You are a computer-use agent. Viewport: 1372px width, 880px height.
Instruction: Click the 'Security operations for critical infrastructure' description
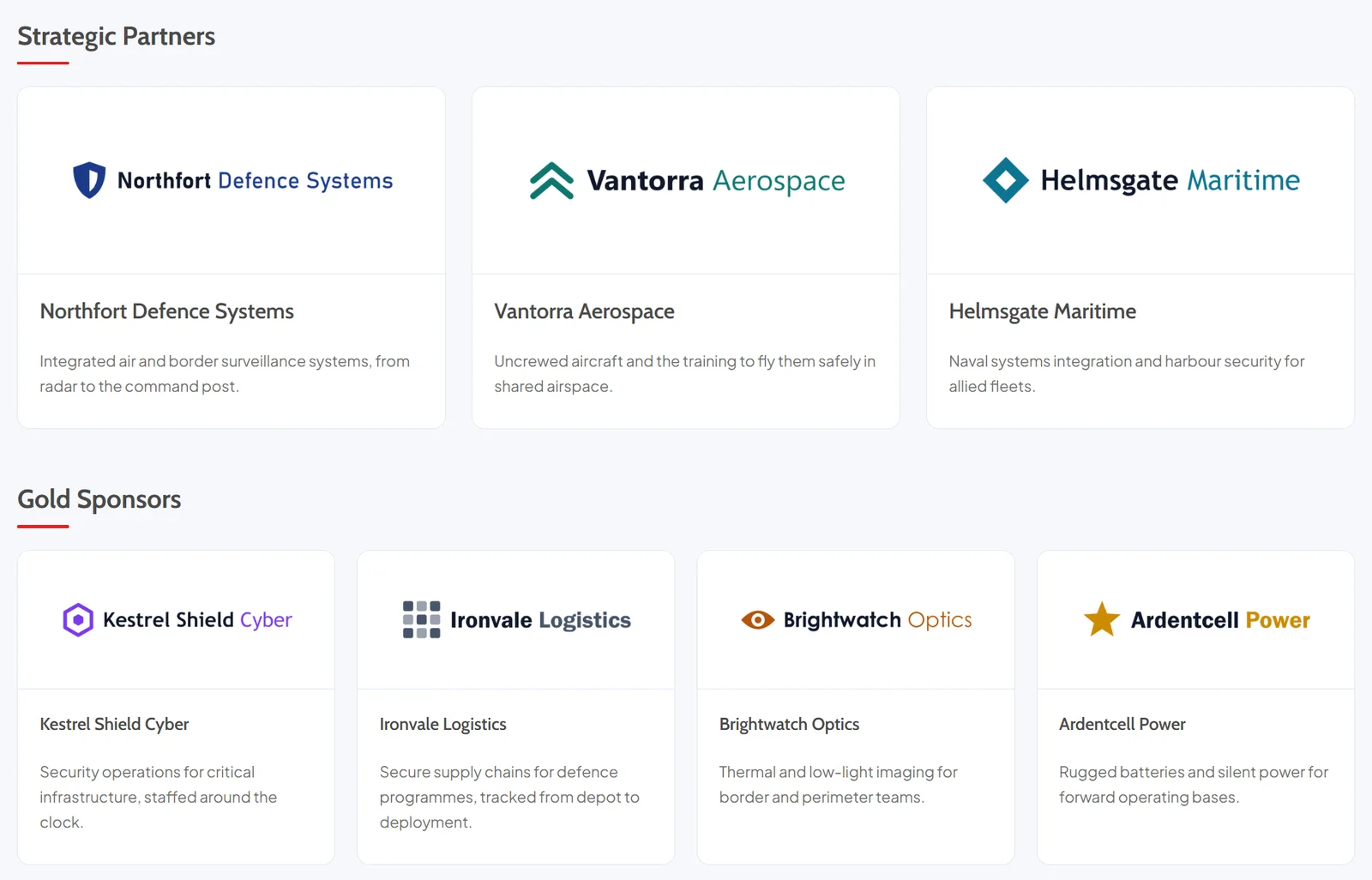(x=159, y=797)
